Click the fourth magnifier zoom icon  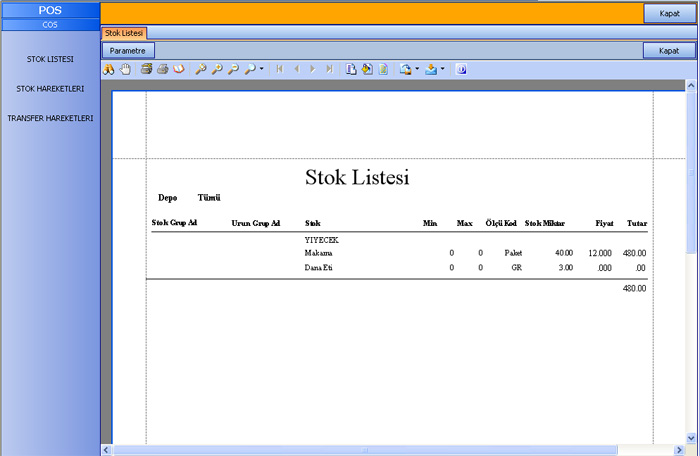250,69
